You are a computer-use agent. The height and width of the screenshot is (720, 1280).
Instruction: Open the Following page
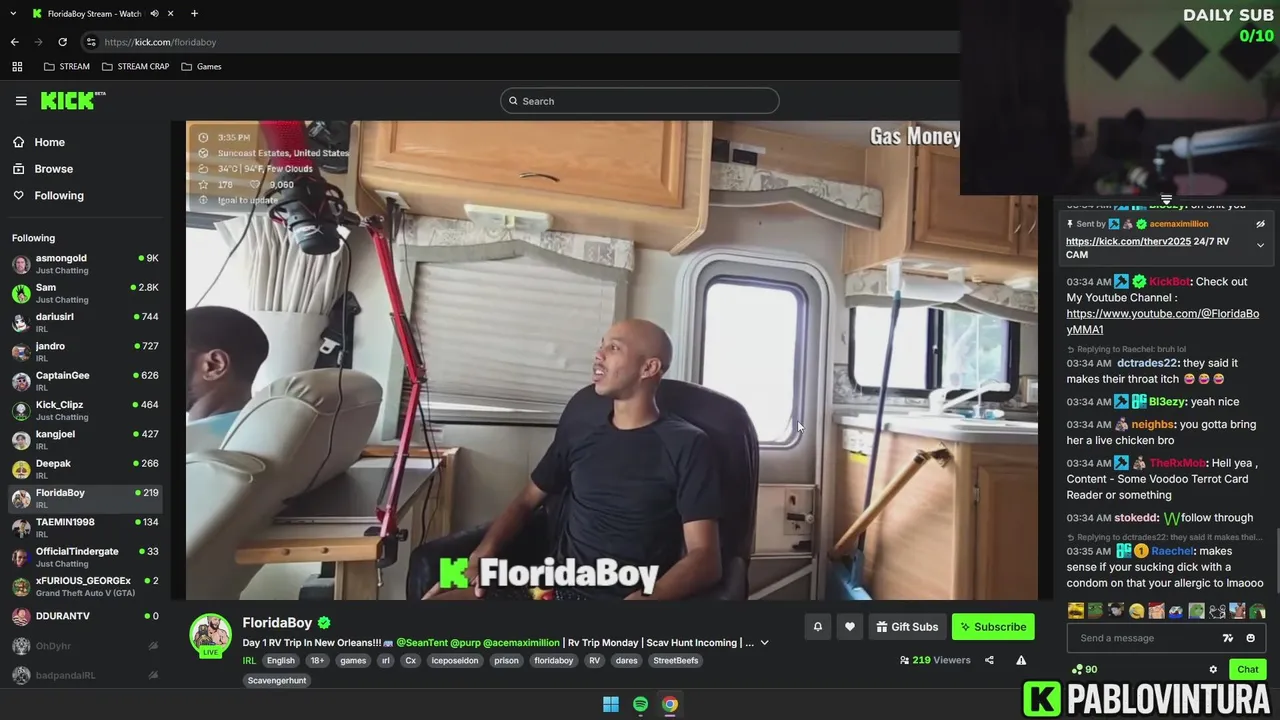click(x=48, y=196)
